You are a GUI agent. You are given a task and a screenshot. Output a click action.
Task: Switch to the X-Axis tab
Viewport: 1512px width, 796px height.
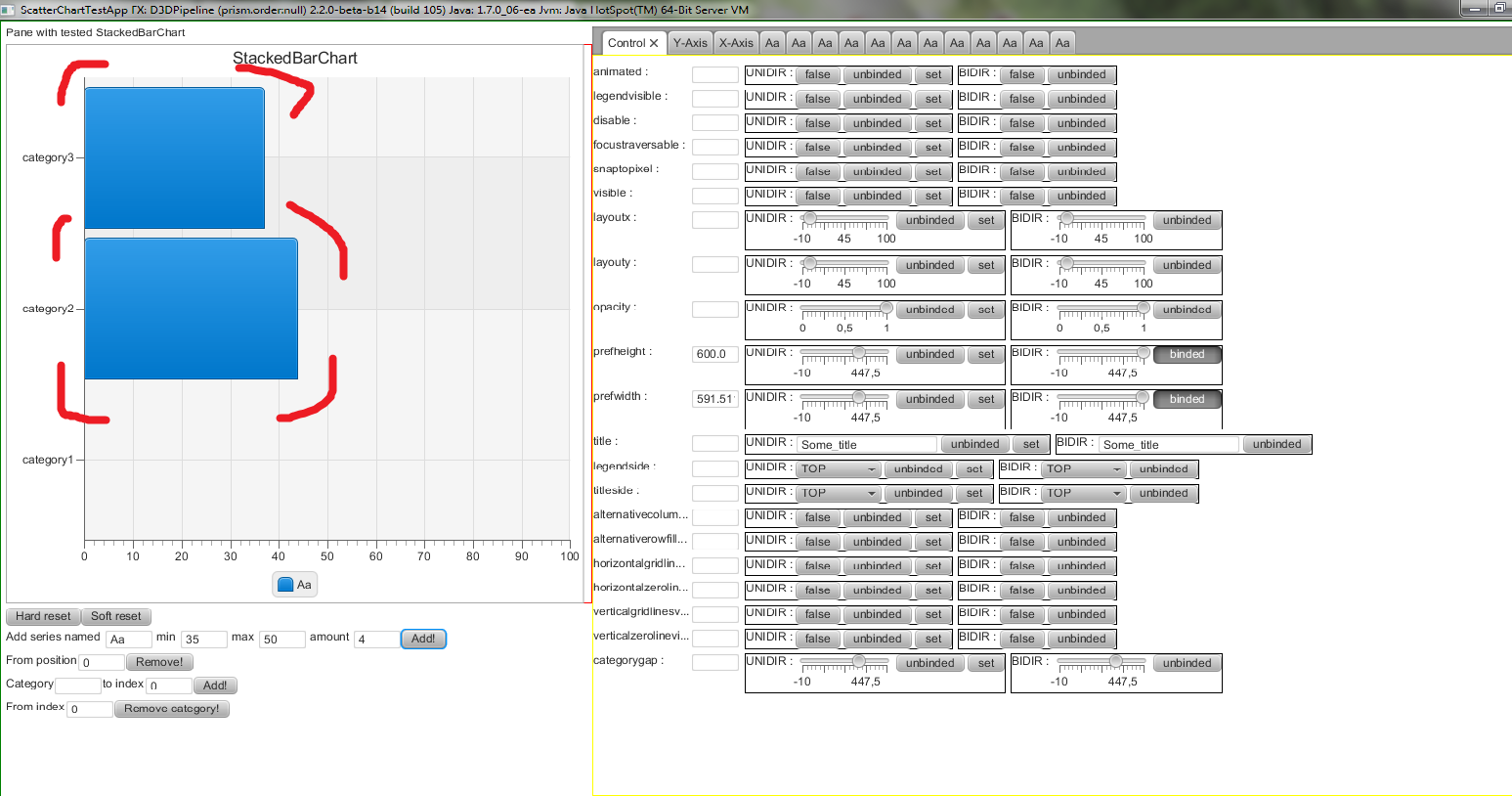pyautogui.click(x=736, y=43)
